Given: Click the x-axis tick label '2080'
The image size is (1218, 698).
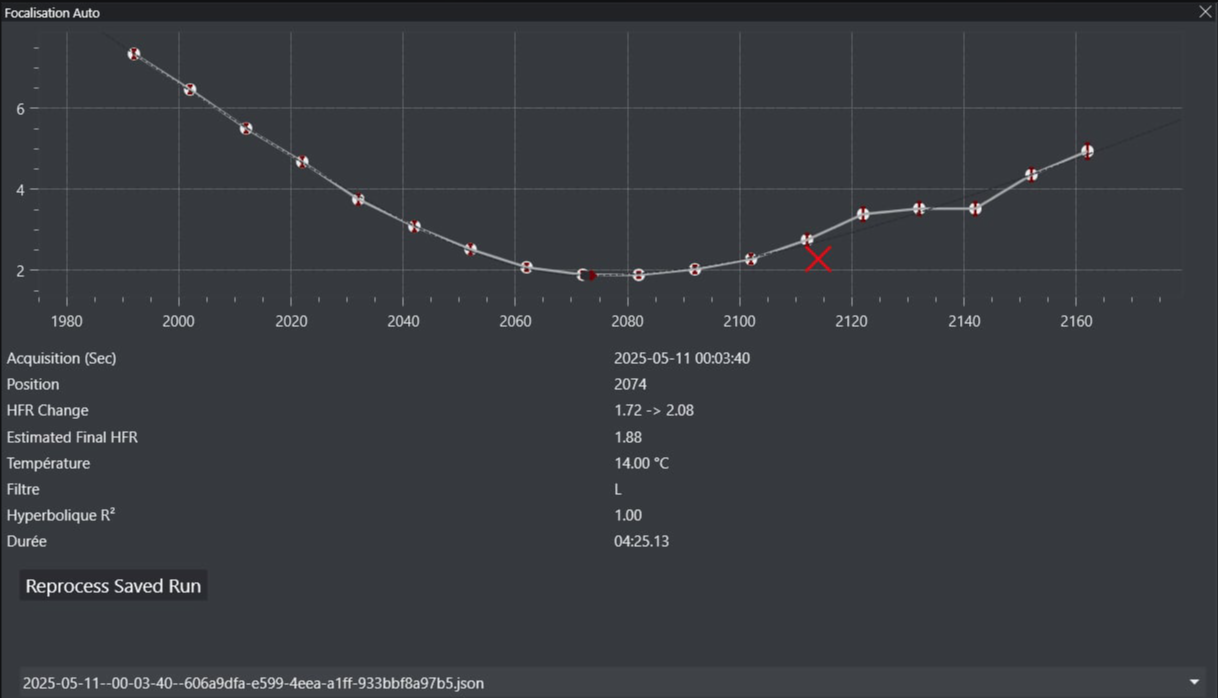Looking at the screenshot, I should point(627,320).
